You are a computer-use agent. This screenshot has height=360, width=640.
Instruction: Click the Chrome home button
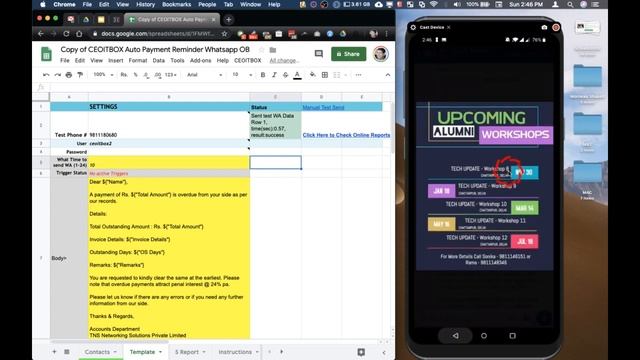coord(79,34)
